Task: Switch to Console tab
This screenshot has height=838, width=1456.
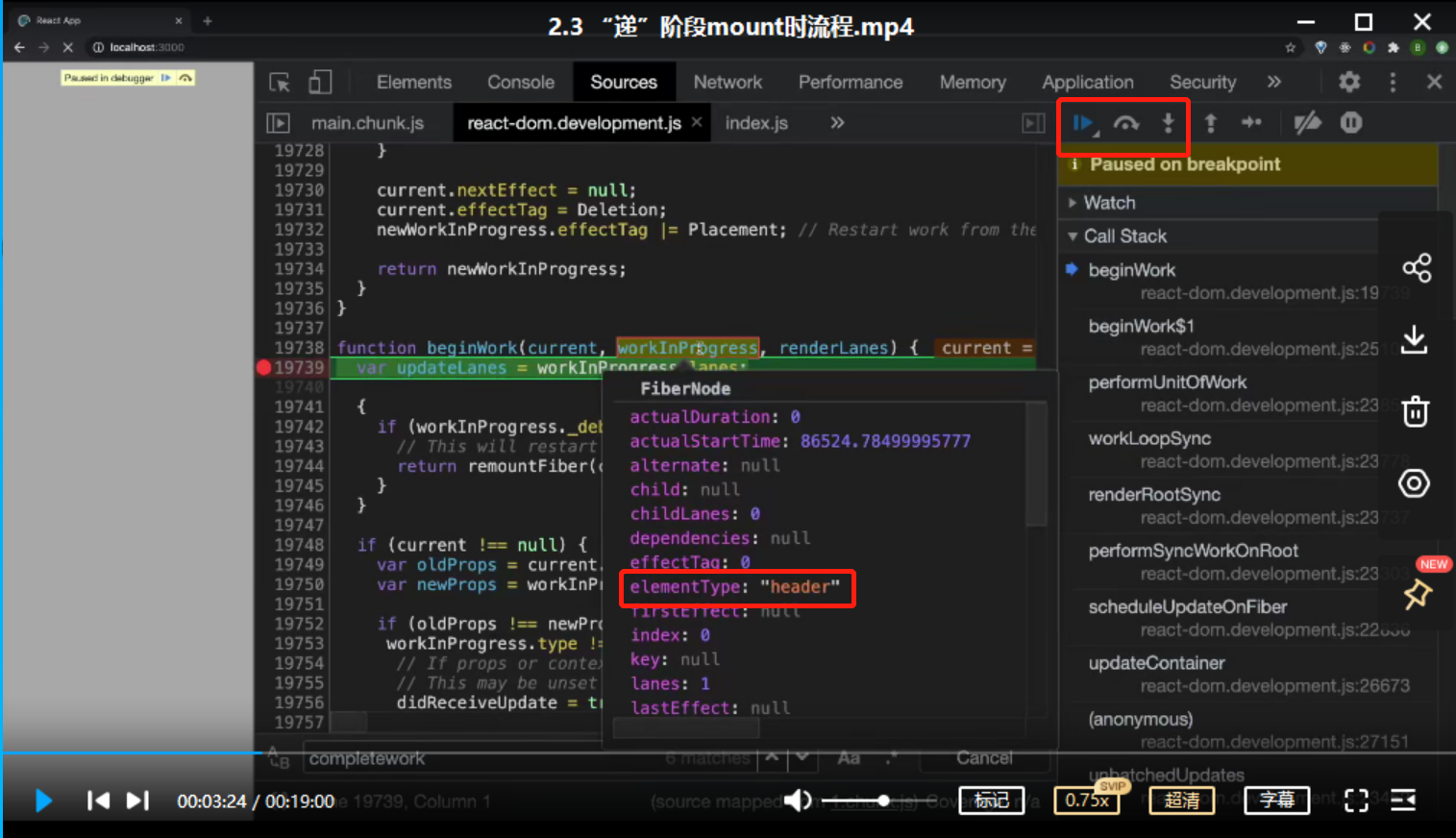Action: click(x=521, y=83)
